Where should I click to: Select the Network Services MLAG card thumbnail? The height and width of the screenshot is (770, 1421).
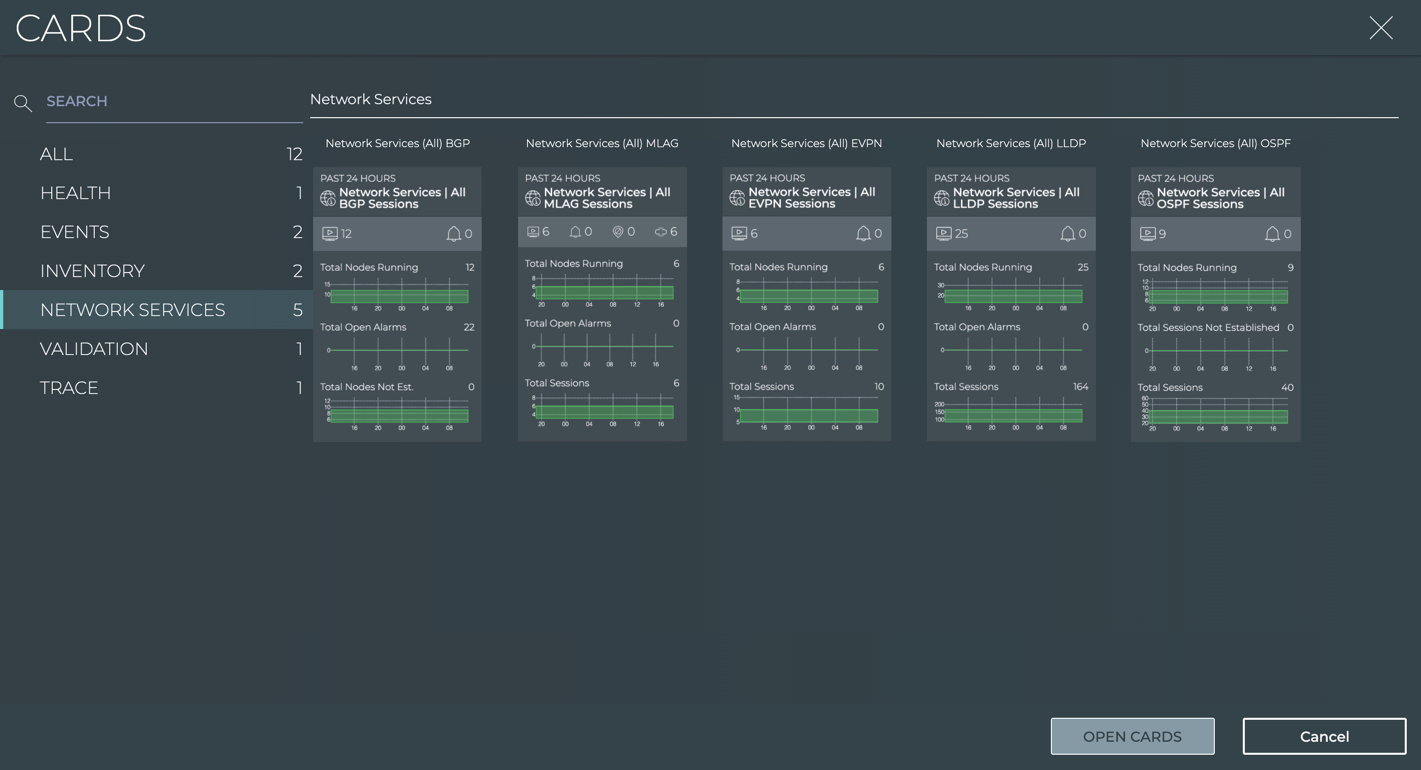(602, 304)
